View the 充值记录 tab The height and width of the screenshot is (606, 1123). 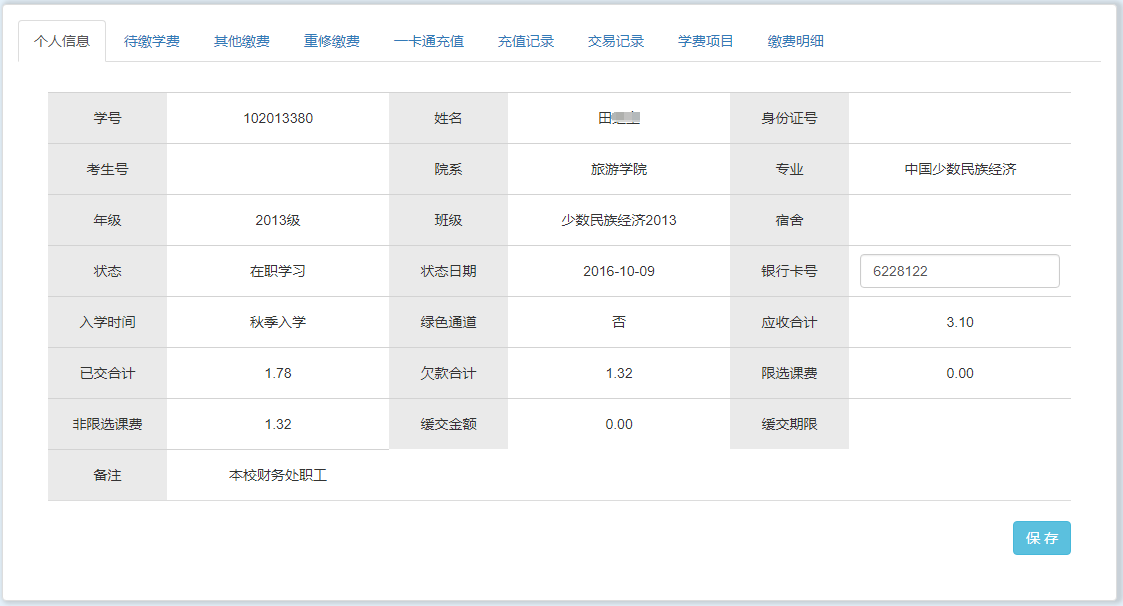(x=526, y=41)
